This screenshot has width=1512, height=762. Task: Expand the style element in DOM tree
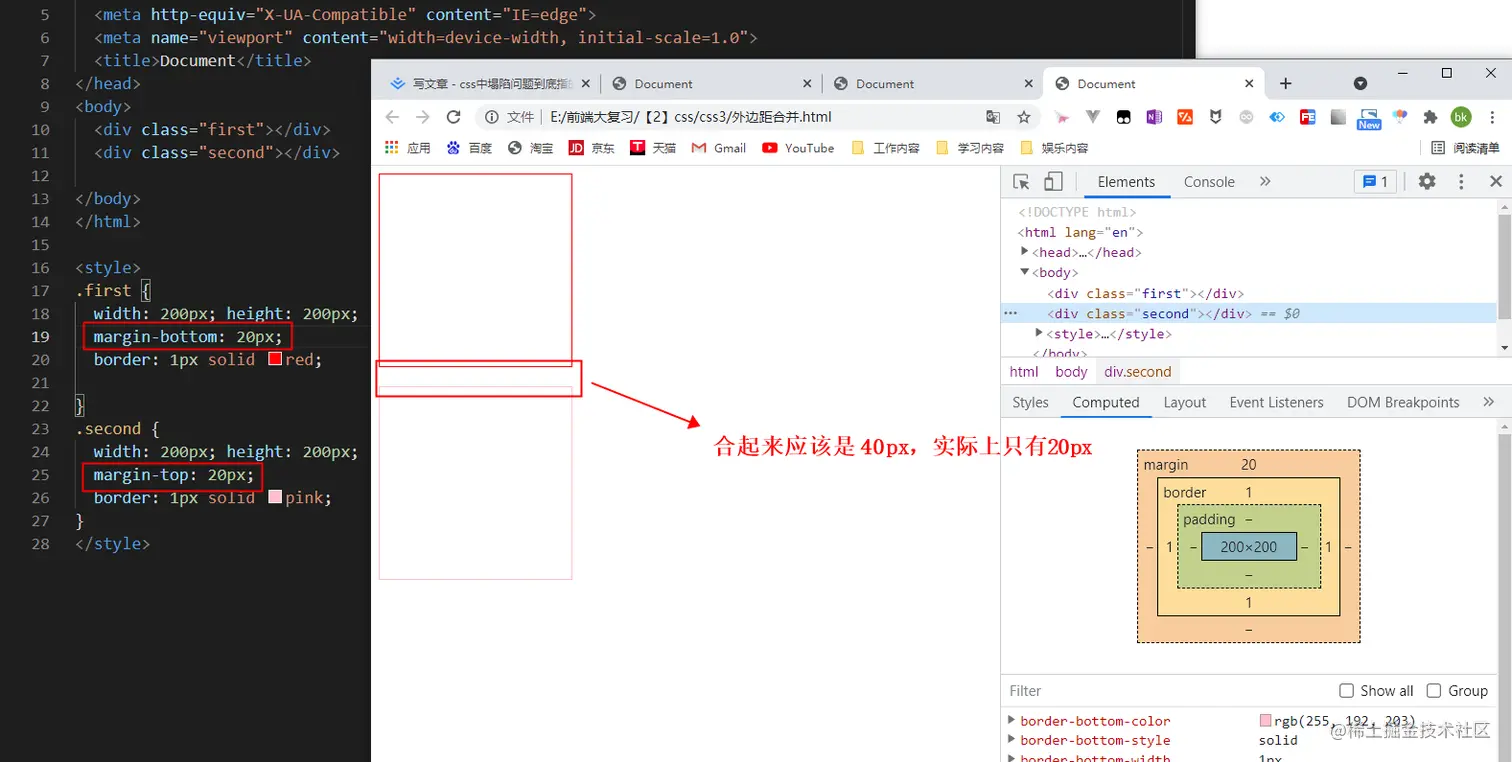click(1039, 333)
